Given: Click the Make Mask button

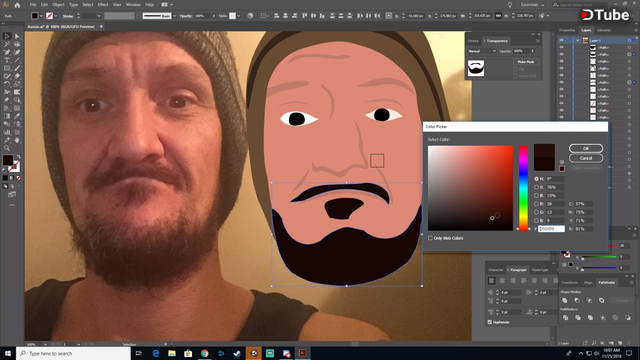Looking at the screenshot, I should [526, 62].
